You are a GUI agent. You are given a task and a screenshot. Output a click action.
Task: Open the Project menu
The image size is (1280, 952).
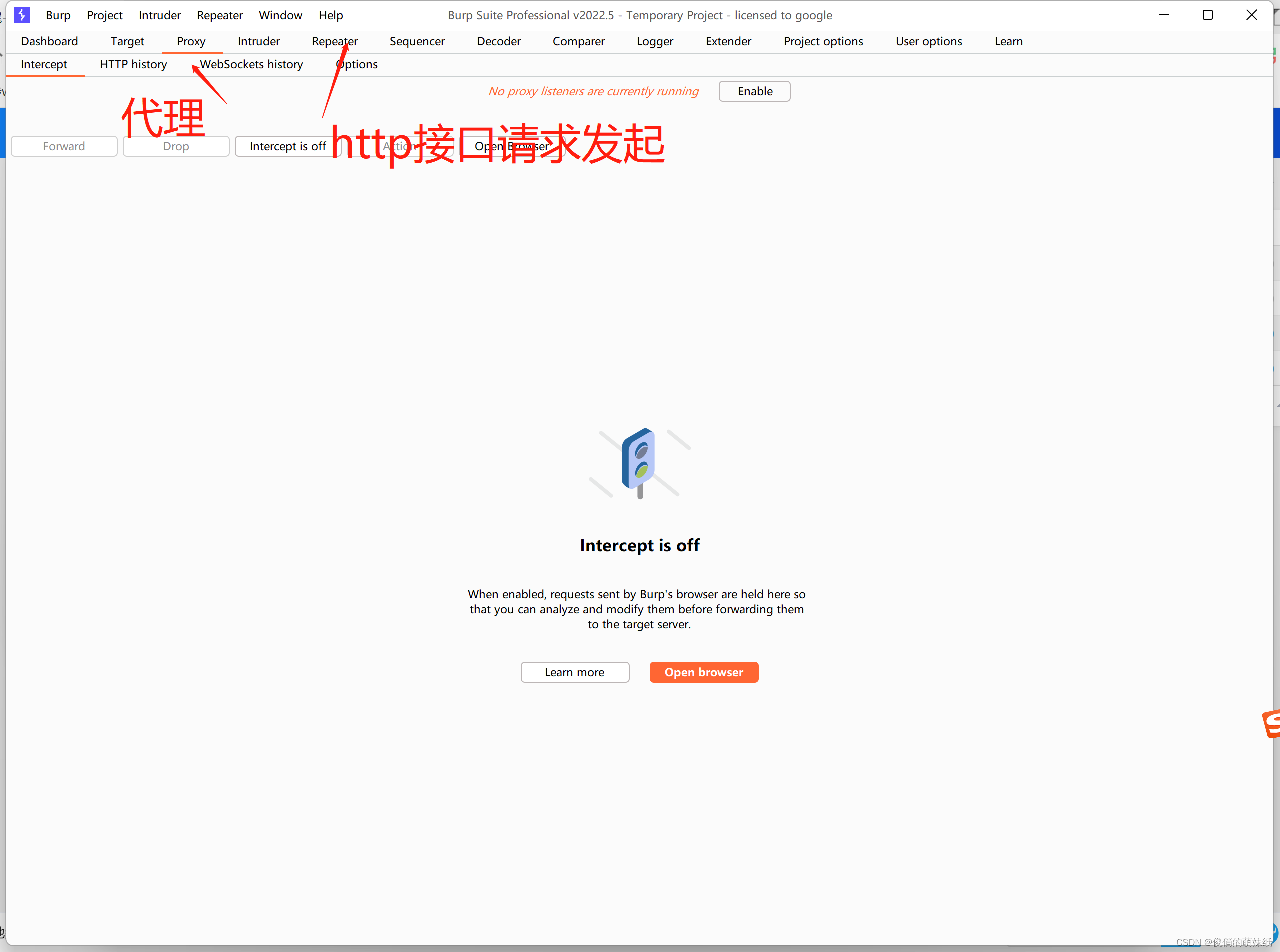pos(105,15)
